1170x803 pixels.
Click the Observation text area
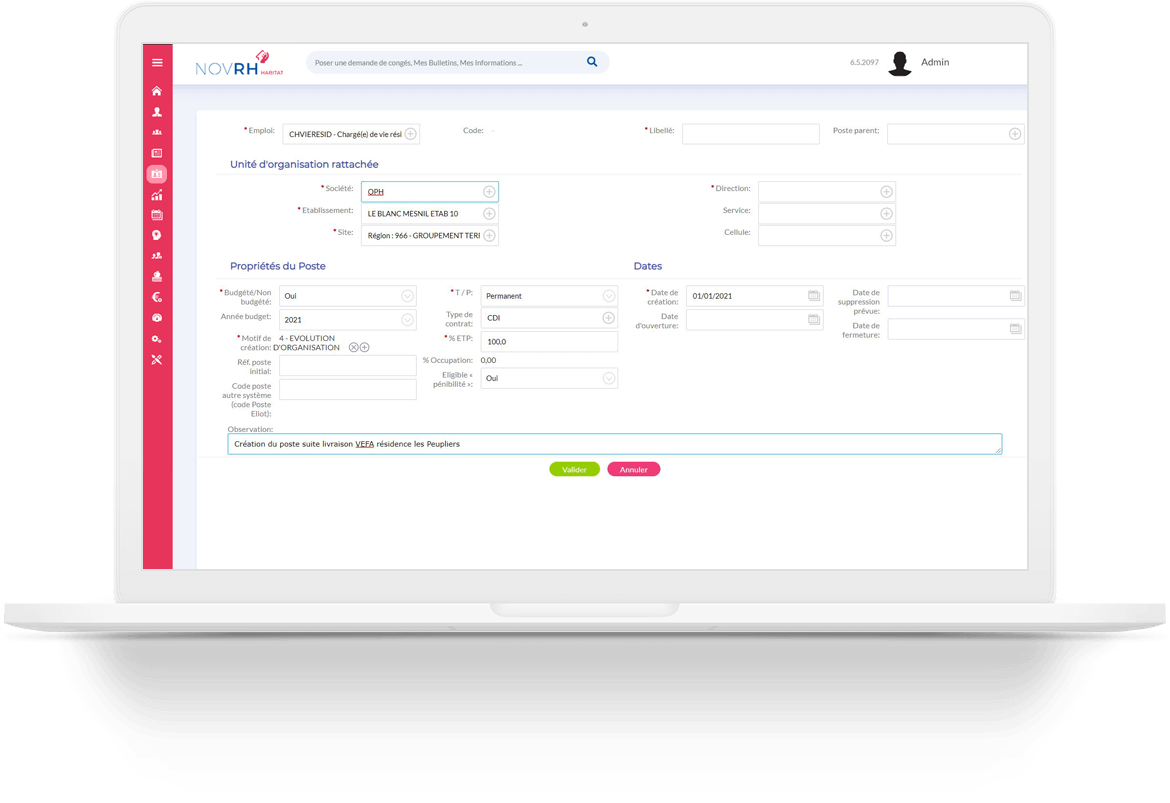coord(614,444)
